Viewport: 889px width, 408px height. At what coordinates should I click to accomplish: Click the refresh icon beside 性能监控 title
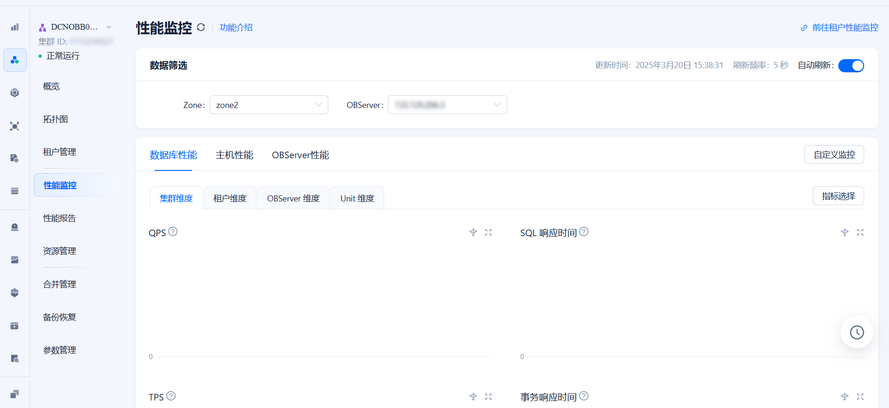click(201, 28)
